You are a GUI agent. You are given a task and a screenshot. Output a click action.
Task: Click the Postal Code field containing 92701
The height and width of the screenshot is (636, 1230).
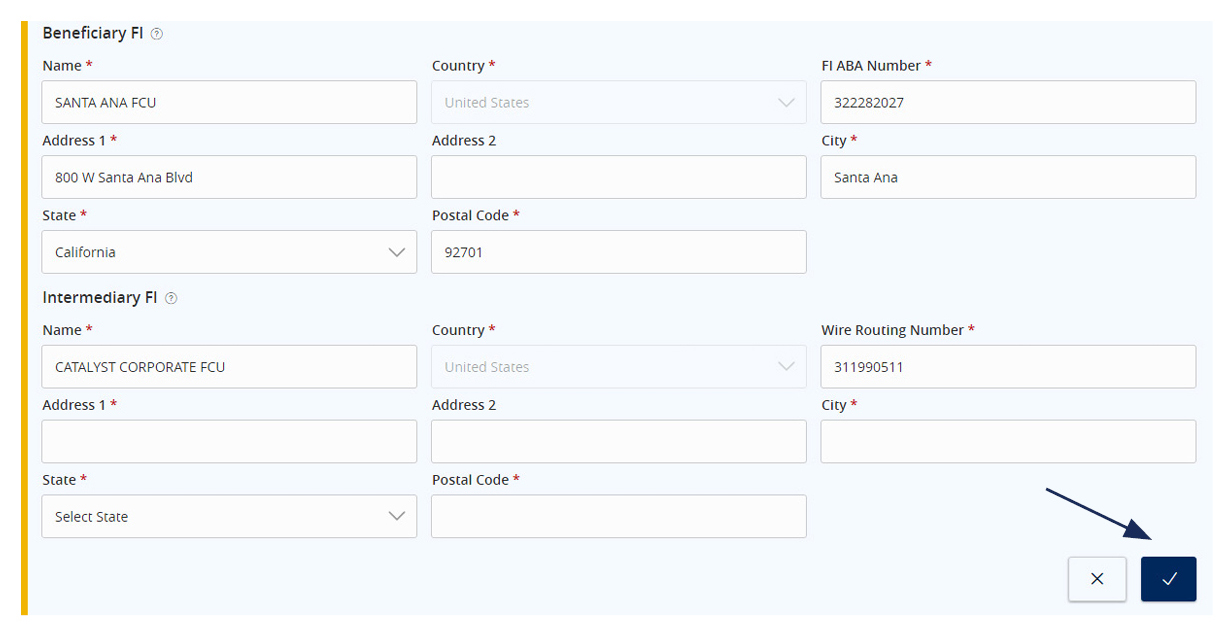618,252
